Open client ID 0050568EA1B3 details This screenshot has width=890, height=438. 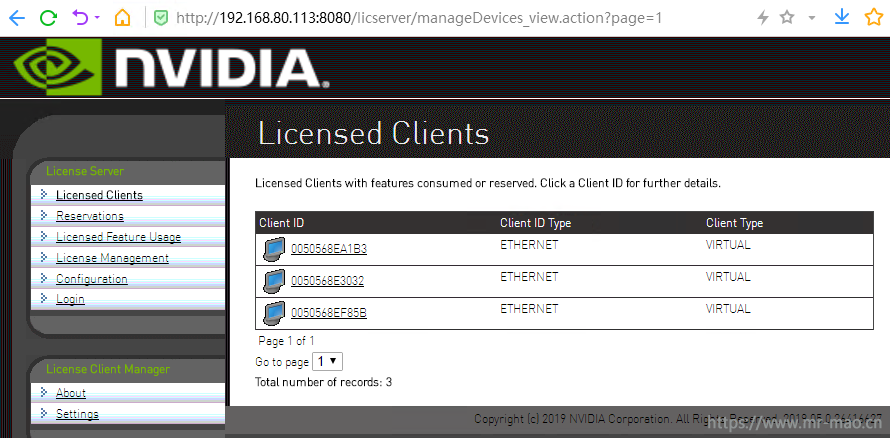329,249
